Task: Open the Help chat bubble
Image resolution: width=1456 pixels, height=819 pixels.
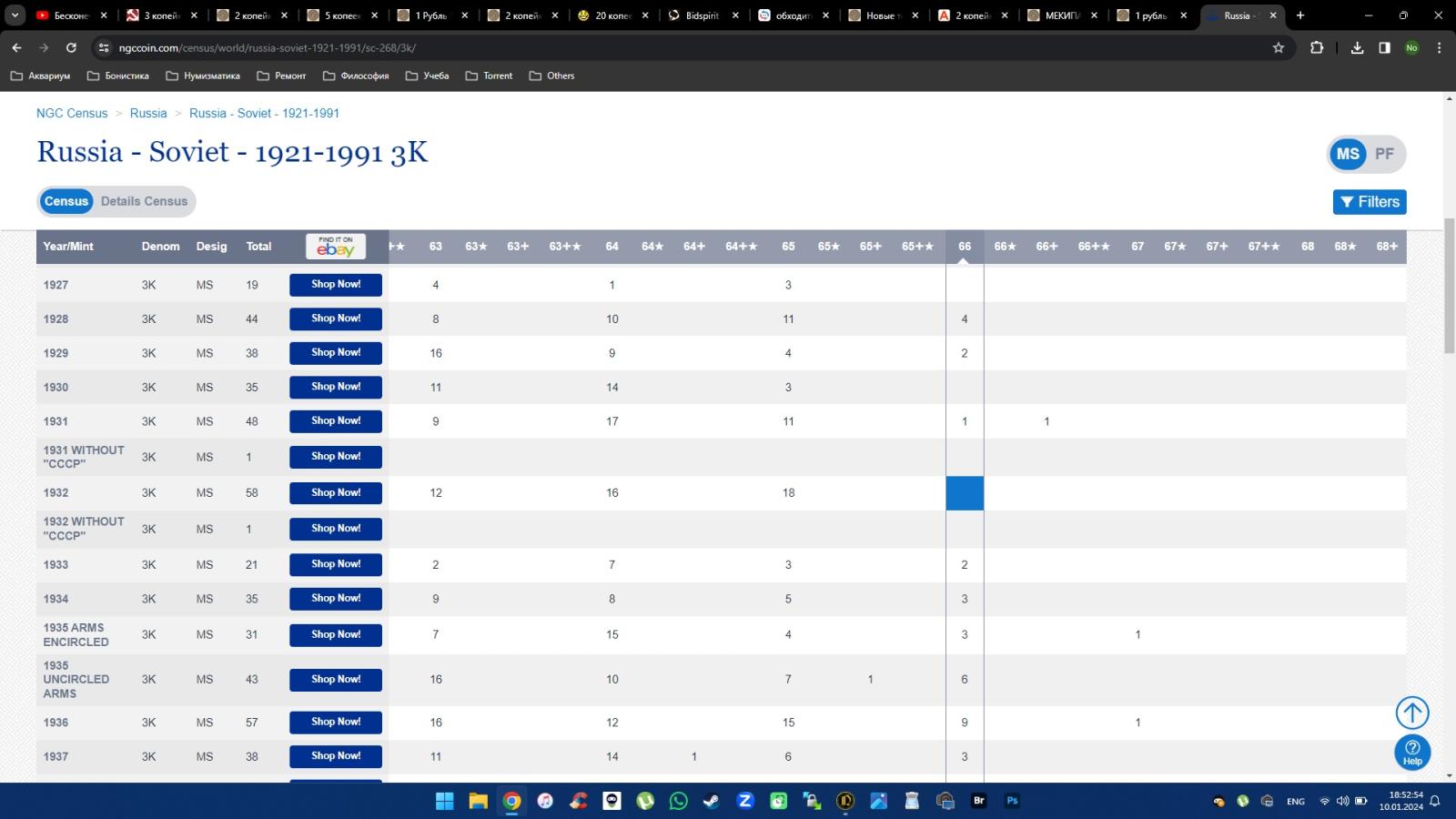Action: tap(1412, 753)
